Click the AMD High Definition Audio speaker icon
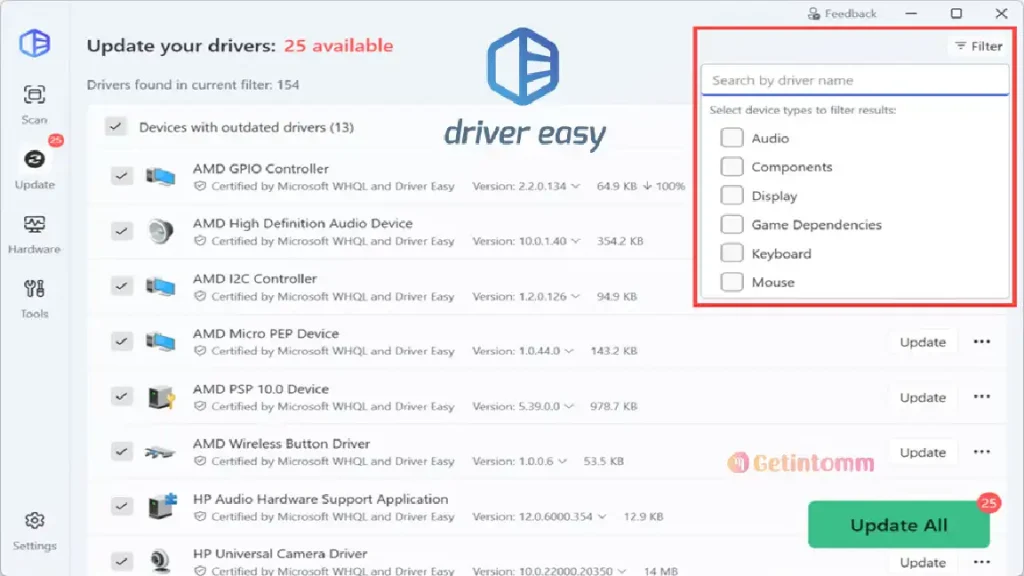This screenshot has width=1024, height=576. coord(161,231)
